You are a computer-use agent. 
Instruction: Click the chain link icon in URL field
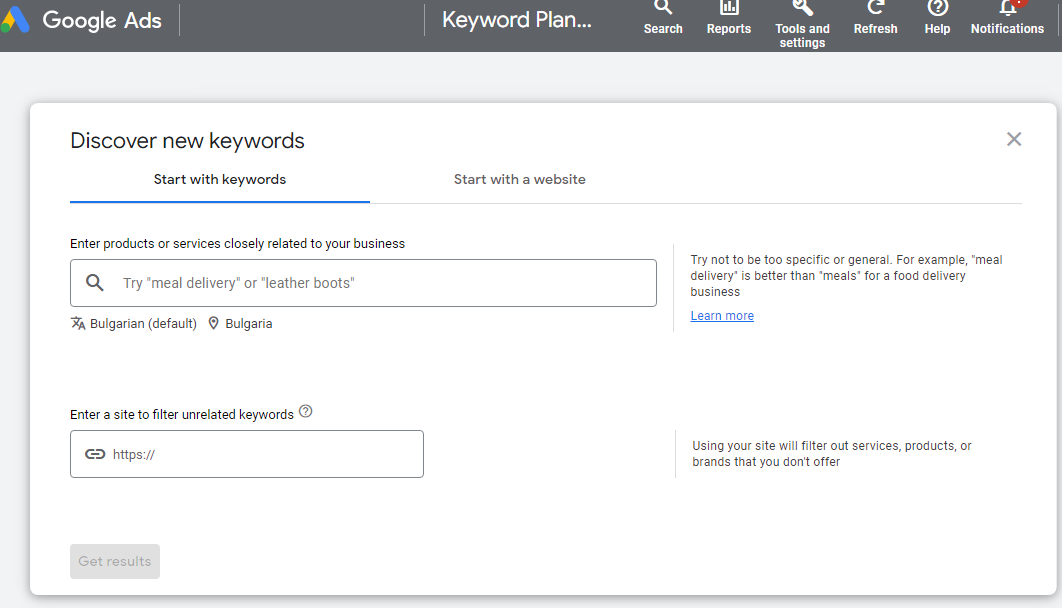point(95,454)
